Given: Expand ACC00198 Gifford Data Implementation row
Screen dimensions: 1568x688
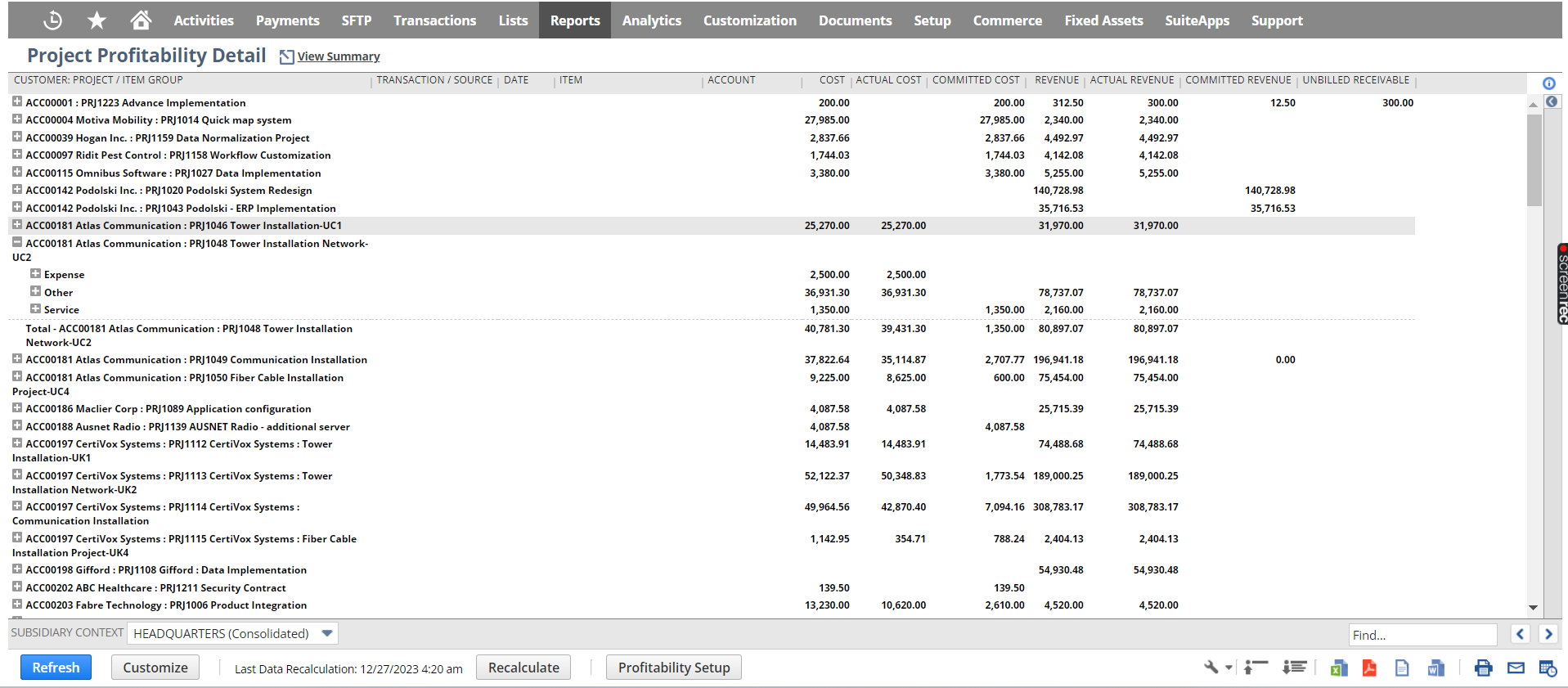Looking at the screenshot, I should [x=17, y=569].
